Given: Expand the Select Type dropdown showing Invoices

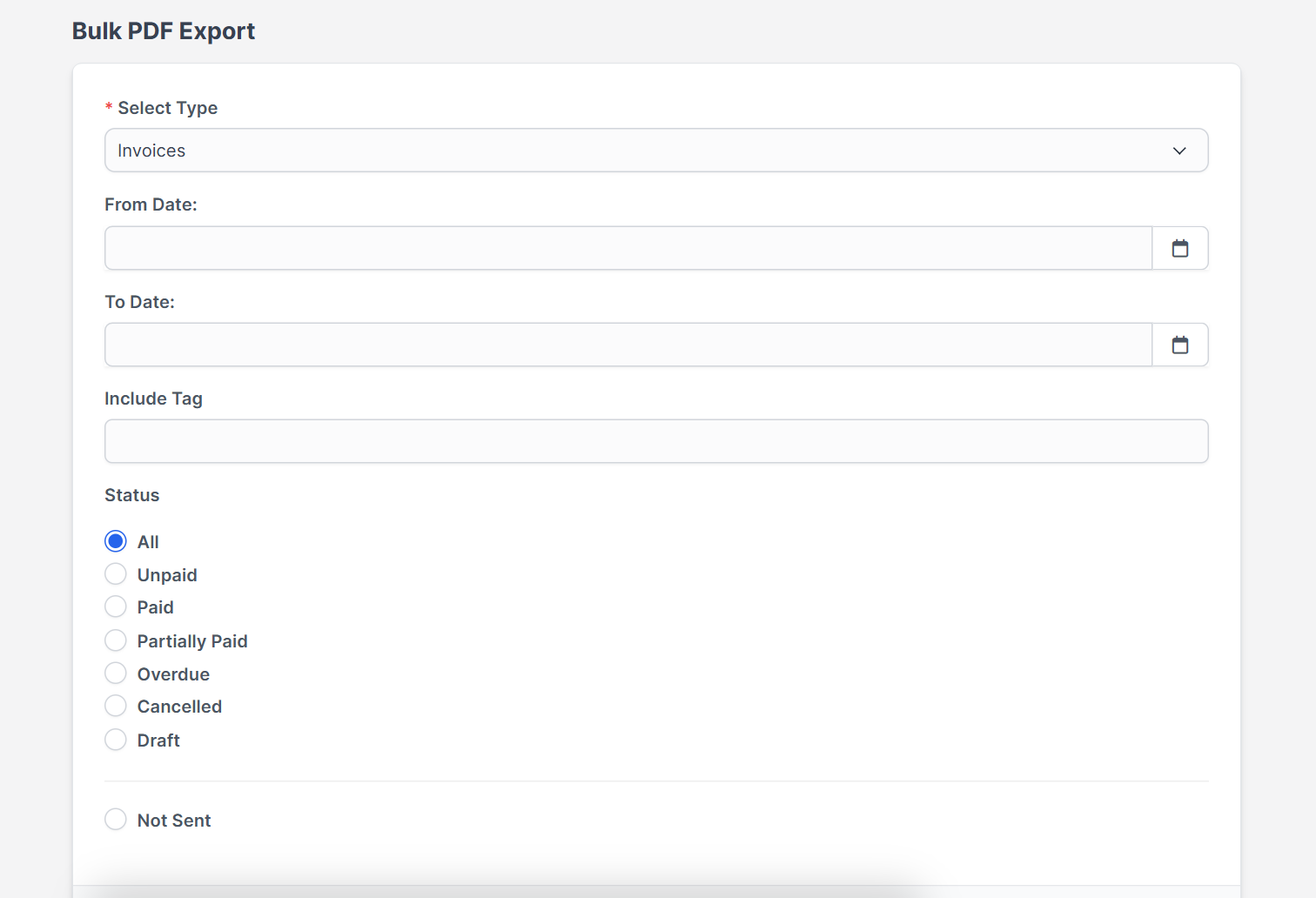Looking at the screenshot, I should [656, 151].
